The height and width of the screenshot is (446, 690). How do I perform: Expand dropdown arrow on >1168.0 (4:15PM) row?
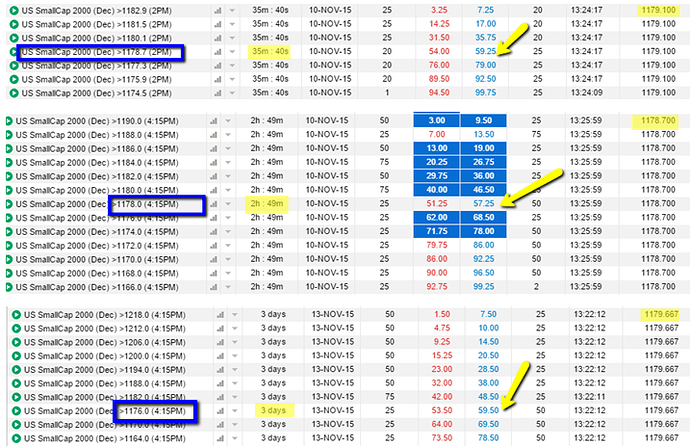pos(228,274)
